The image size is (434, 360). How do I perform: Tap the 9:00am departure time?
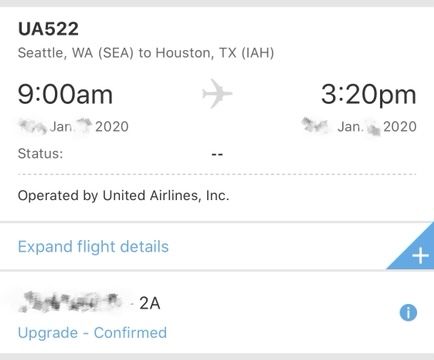65,94
